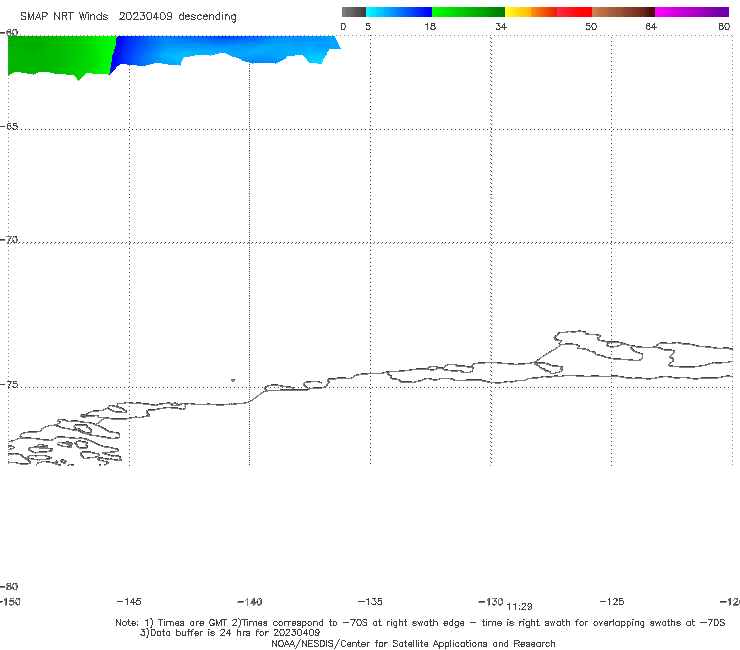
Task: Click the NOAA/NESDIS credit line
Action: [413, 644]
